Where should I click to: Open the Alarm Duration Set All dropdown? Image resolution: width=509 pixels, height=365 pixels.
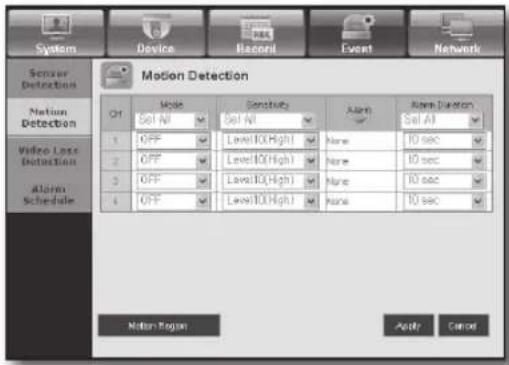coord(442,120)
